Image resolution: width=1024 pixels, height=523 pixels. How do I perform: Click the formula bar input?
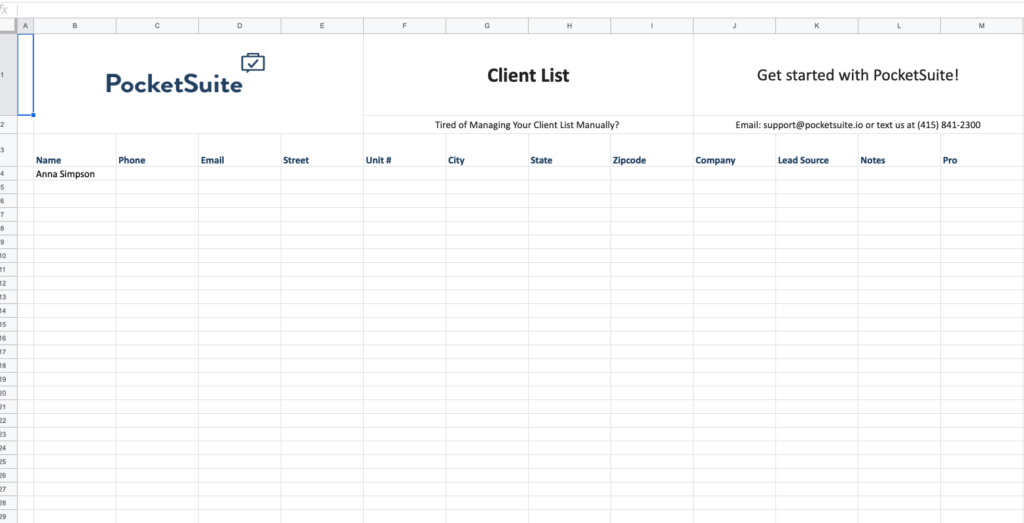(x=520, y=10)
